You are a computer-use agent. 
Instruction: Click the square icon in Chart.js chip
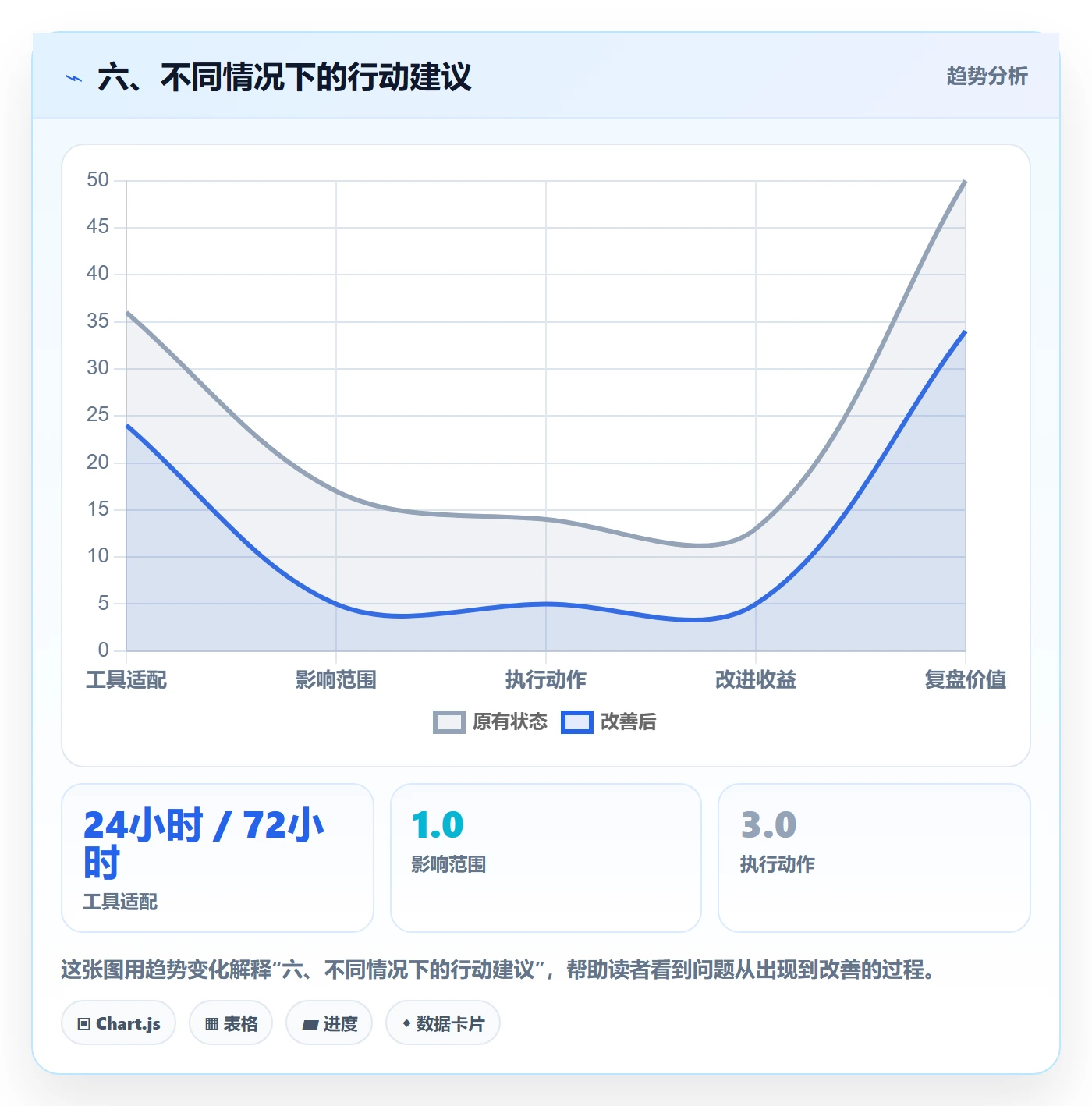pos(84,1024)
